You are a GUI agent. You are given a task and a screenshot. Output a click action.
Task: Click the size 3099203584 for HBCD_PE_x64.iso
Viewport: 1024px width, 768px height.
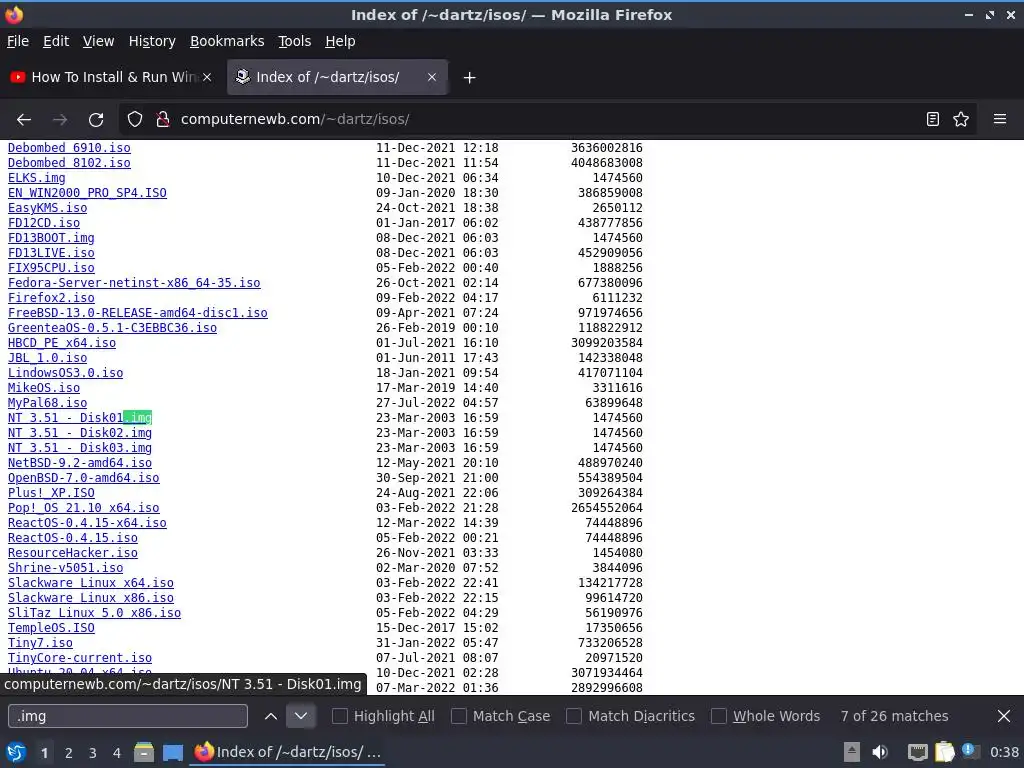[607, 344]
